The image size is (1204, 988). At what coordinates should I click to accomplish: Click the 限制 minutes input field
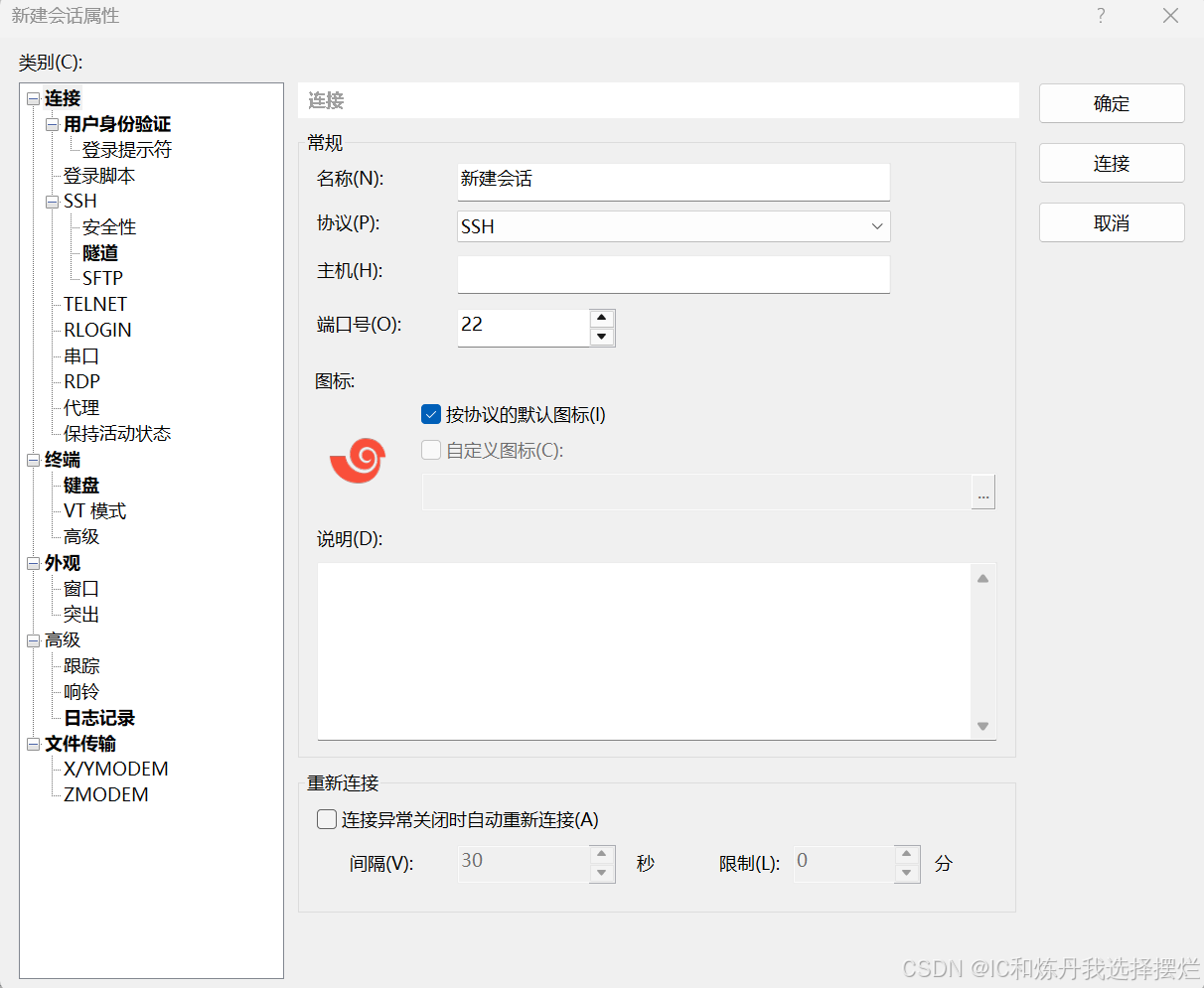(844, 864)
